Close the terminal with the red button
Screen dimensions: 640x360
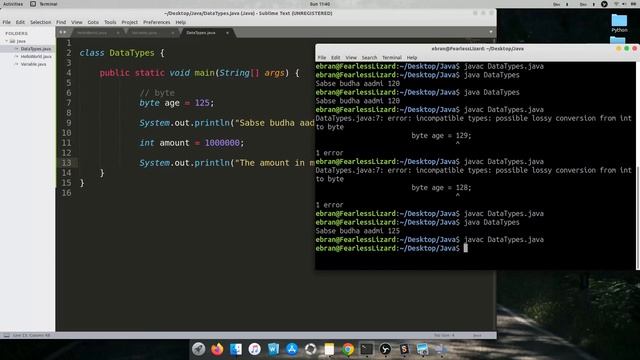pyautogui.click(x=634, y=49)
